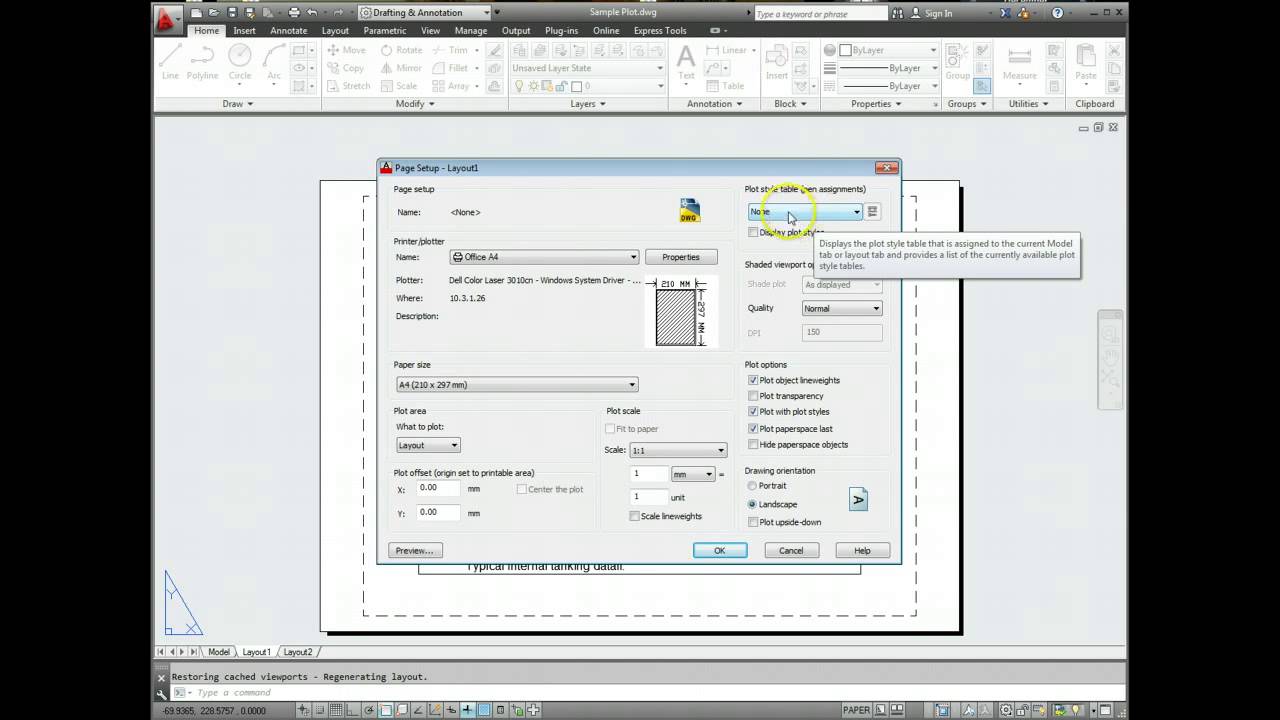Select the Circle tool in ribbon
The image size is (1280, 720).
coord(240,60)
